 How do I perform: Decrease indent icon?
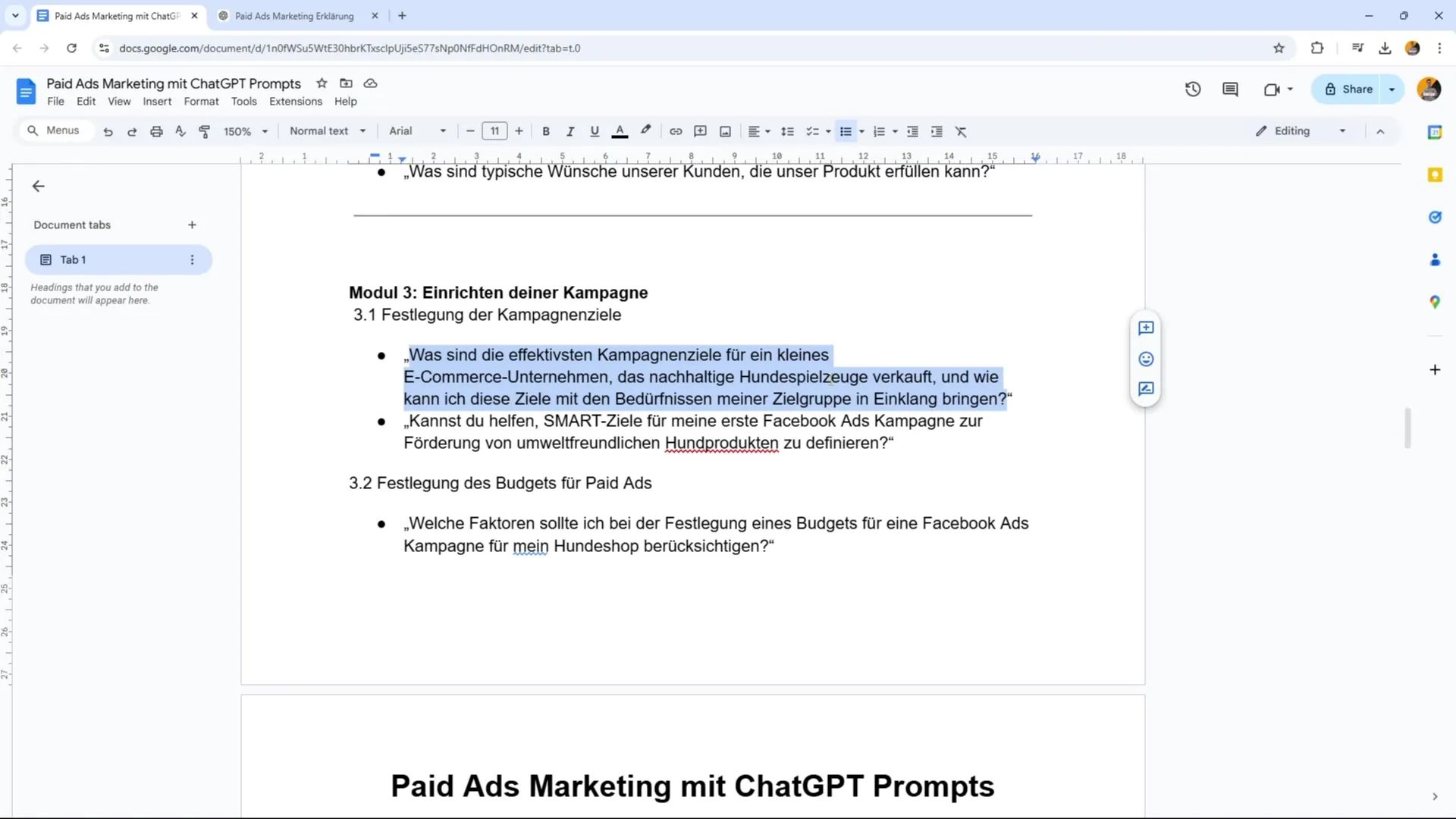tap(912, 131)
